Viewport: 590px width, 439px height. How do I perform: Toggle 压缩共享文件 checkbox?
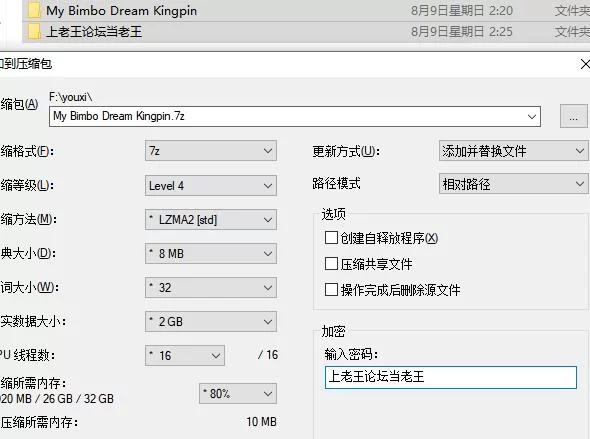331,264
